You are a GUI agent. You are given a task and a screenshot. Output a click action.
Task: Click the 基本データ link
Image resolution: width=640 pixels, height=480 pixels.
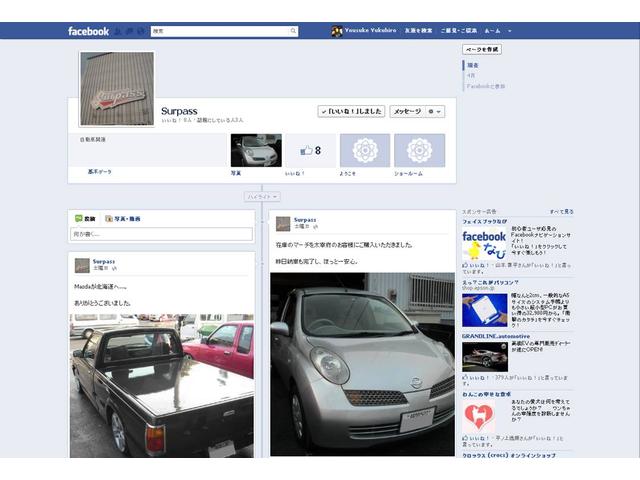click(100, 172)
